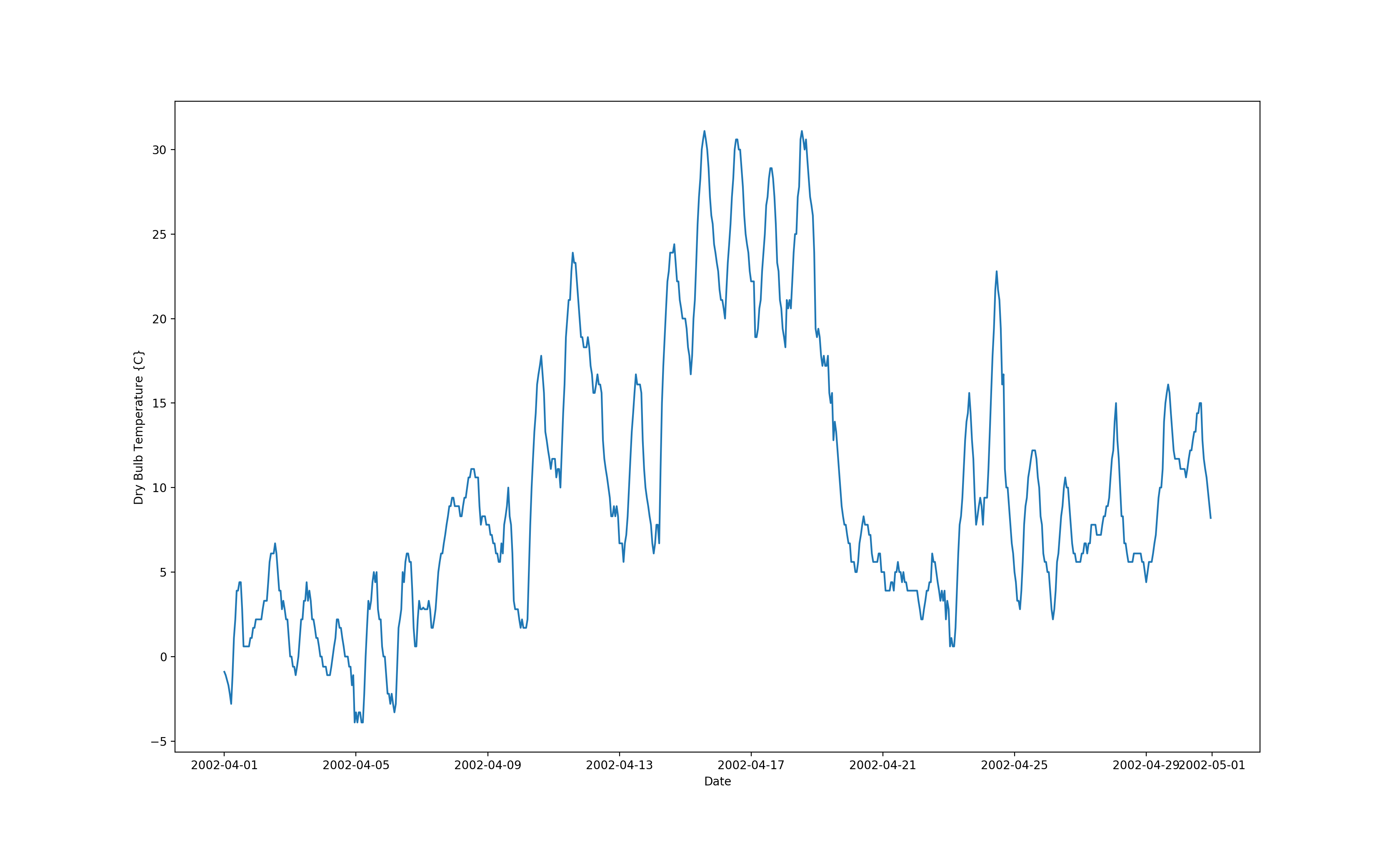The width and height of the screenshot is (1400, 845).
Task: Click the x-axis date label 2002-04-29
Action: (x=1145, y=765)
